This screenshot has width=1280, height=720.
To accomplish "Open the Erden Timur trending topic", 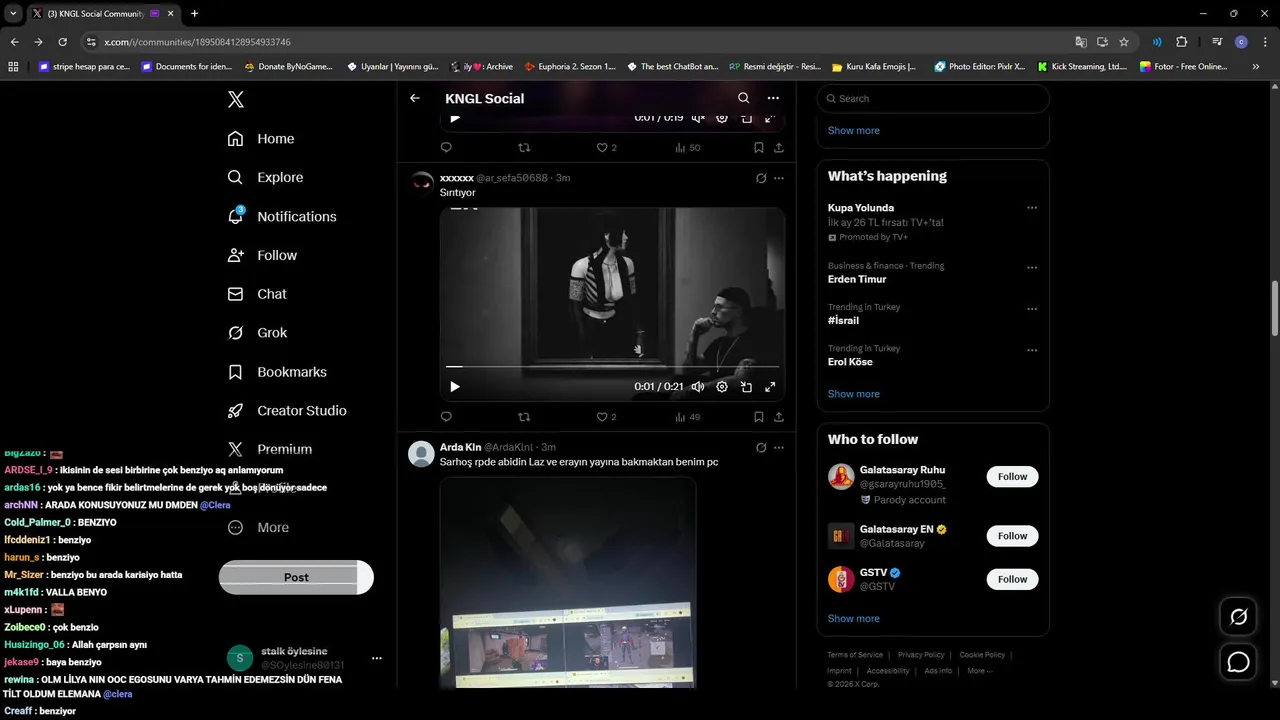I will 857,279.
